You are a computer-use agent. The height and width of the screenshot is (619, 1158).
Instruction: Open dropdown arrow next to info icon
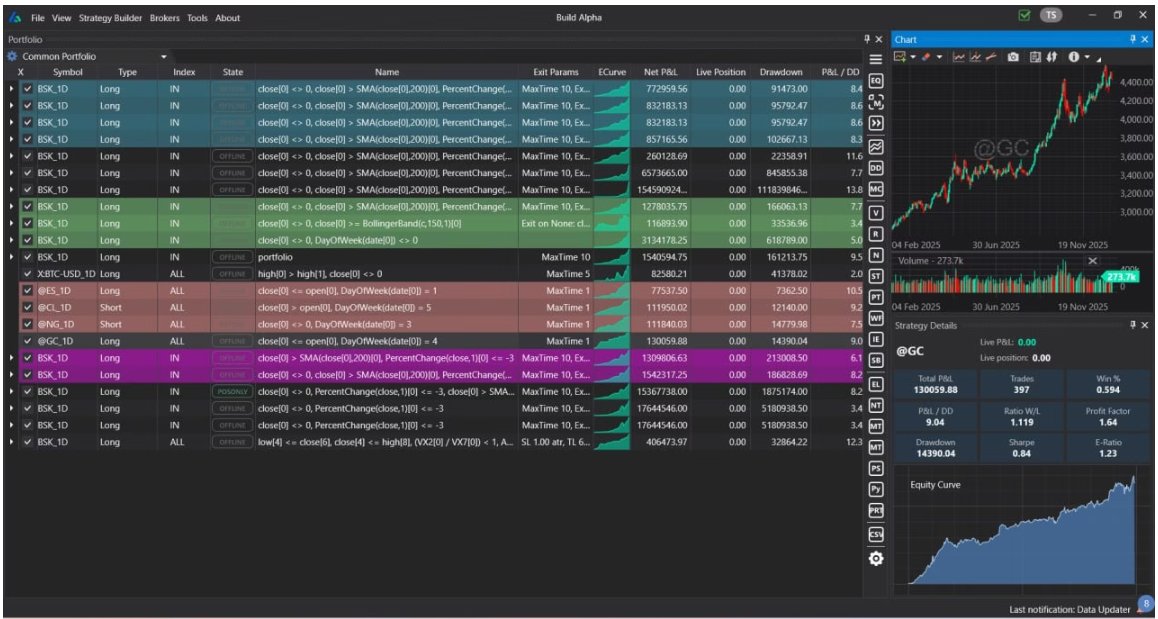coord(1087,58)
